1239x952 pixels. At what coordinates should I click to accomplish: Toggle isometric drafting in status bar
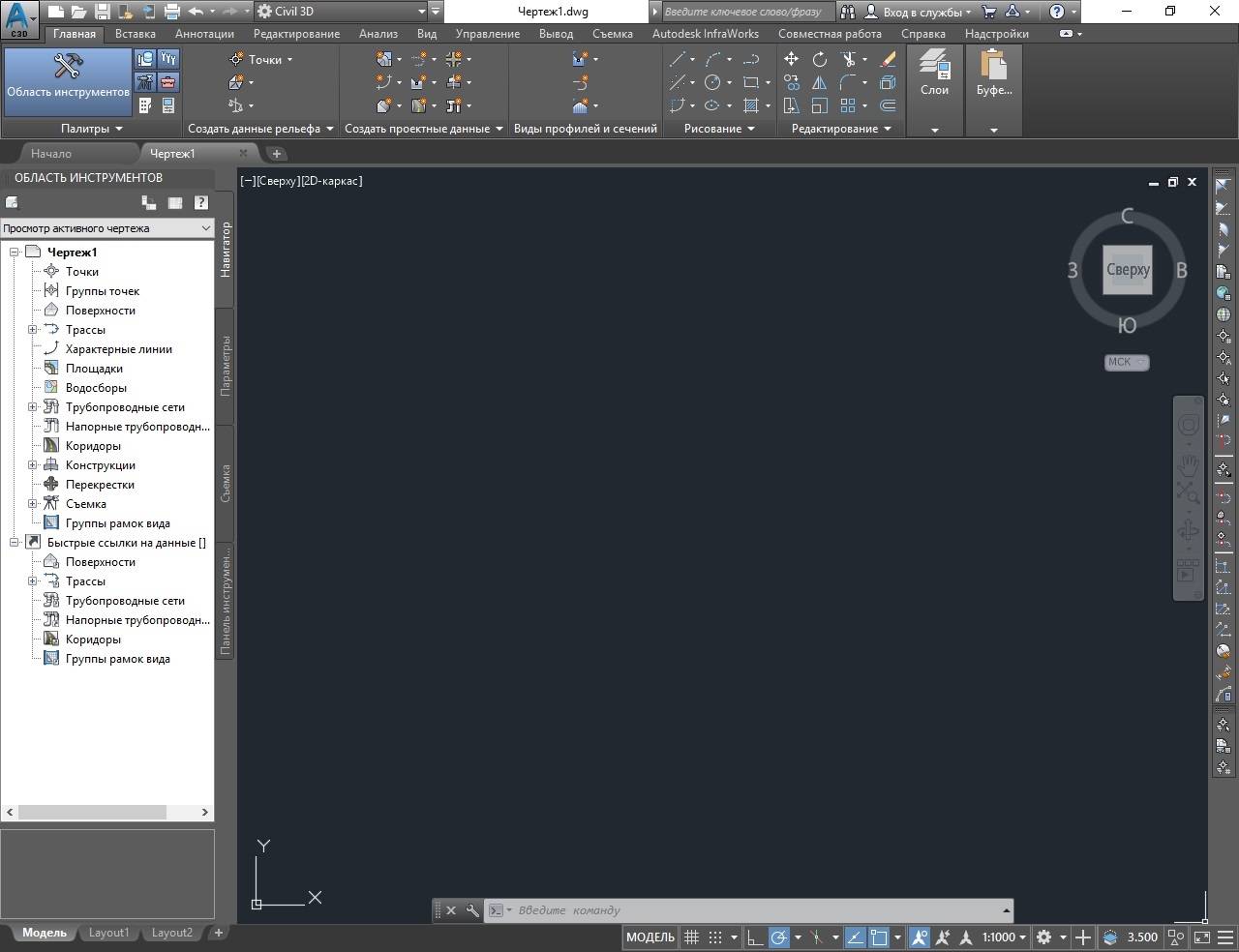(816, 937)
